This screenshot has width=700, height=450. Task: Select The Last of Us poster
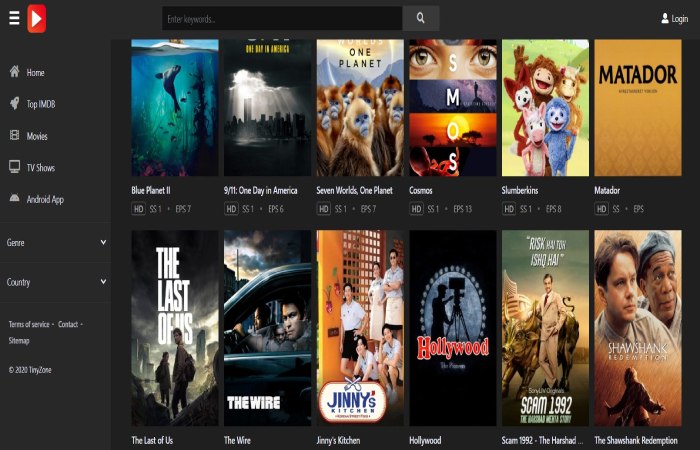(x=175, y=328)
